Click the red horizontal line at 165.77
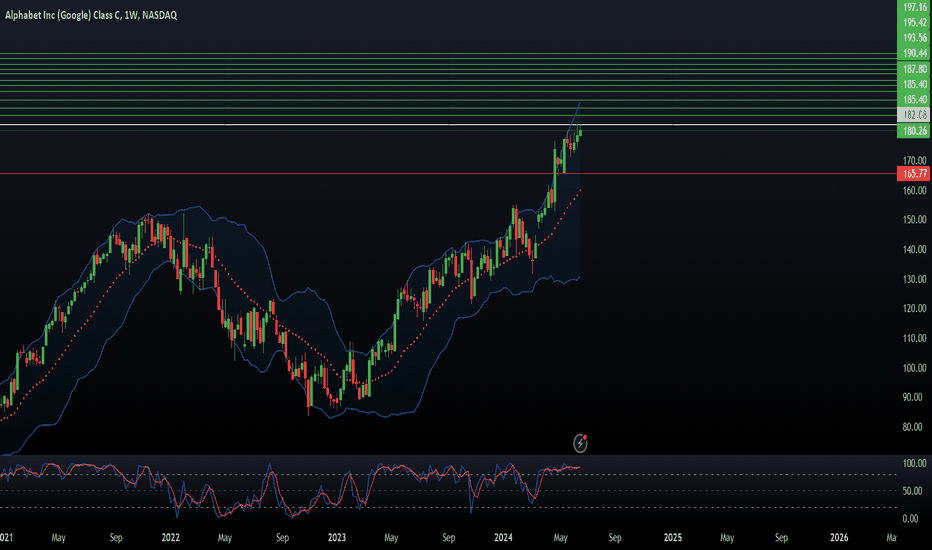932x550 pixels. pos(448,174)
